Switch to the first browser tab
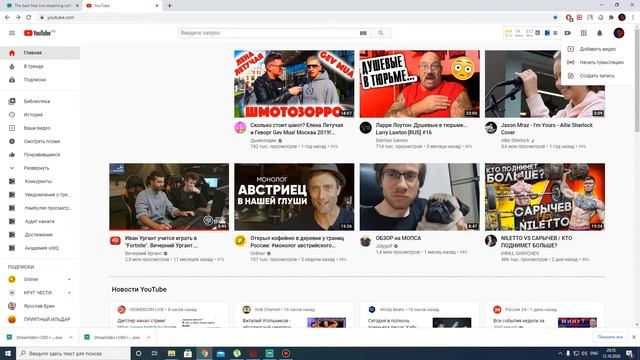 click(x=41, y=6)
